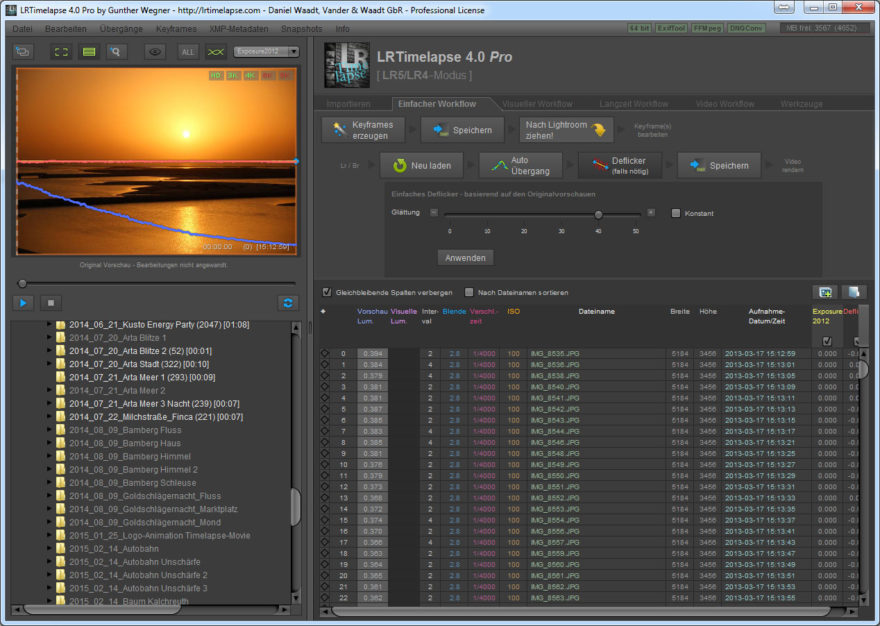880x626 pixels.
Task: Check Nach Dateinamen sortieren
Action: coord(469,292)
